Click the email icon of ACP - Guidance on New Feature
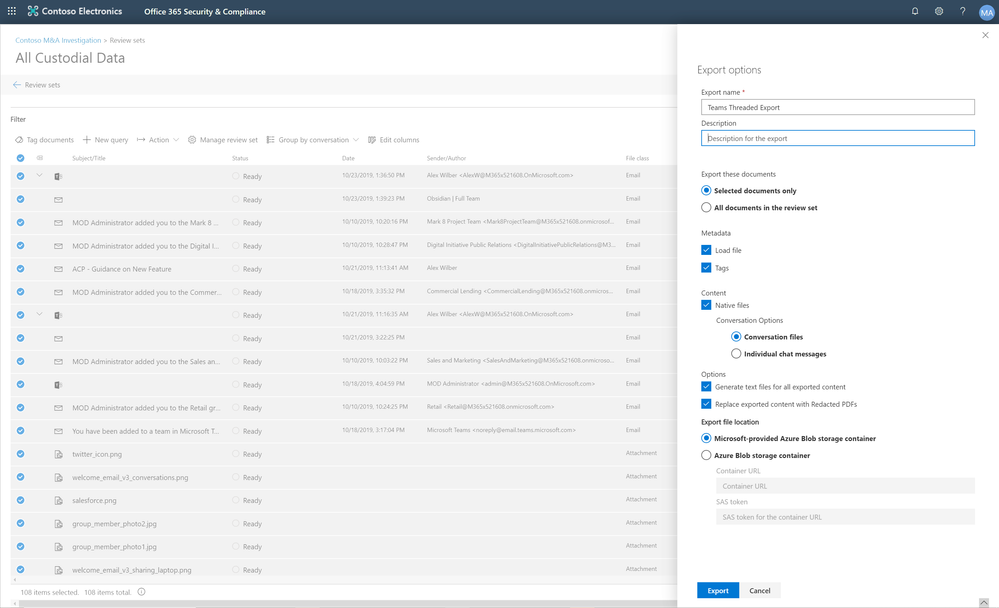This screenshot has width=999, height=608. point(58,269)
